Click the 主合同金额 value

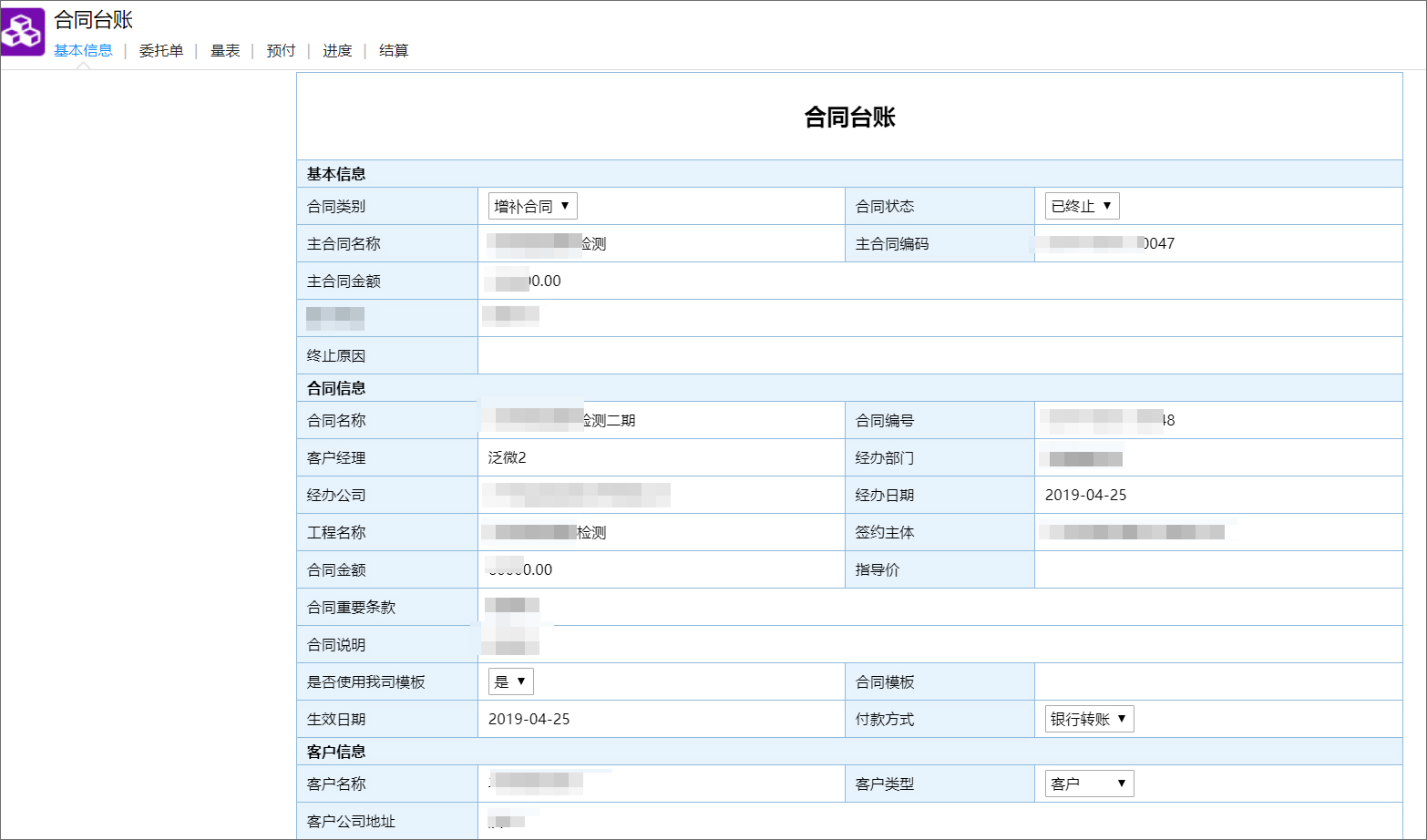(524, 281)
